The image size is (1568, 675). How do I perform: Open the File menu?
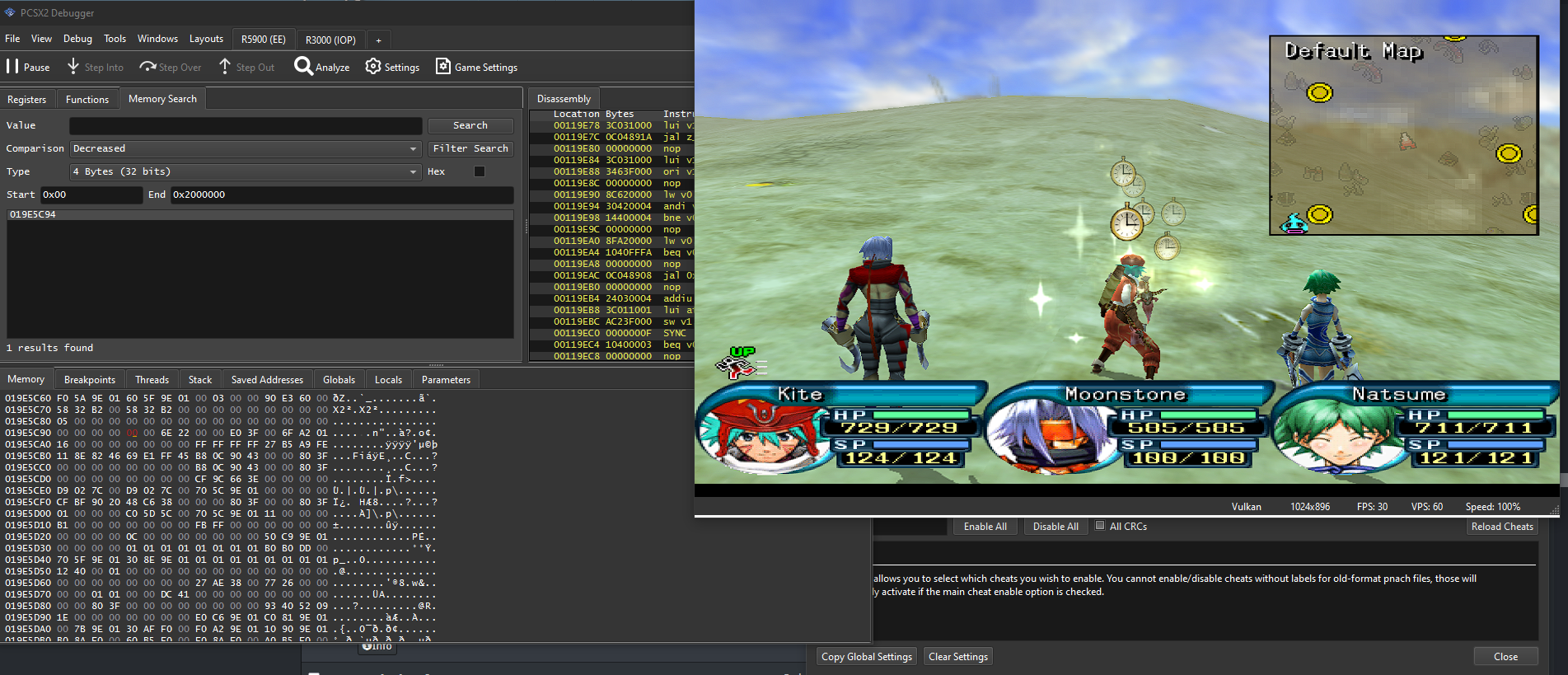point(12,39)
